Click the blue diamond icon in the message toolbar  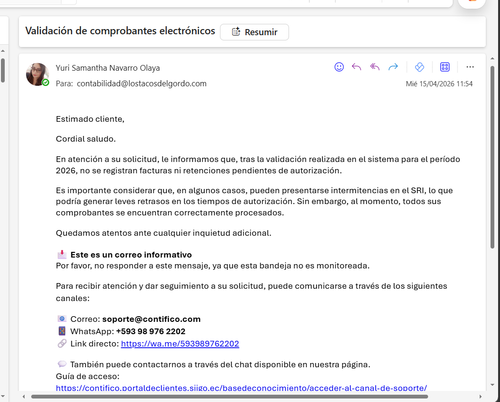[x=419, y=67]
